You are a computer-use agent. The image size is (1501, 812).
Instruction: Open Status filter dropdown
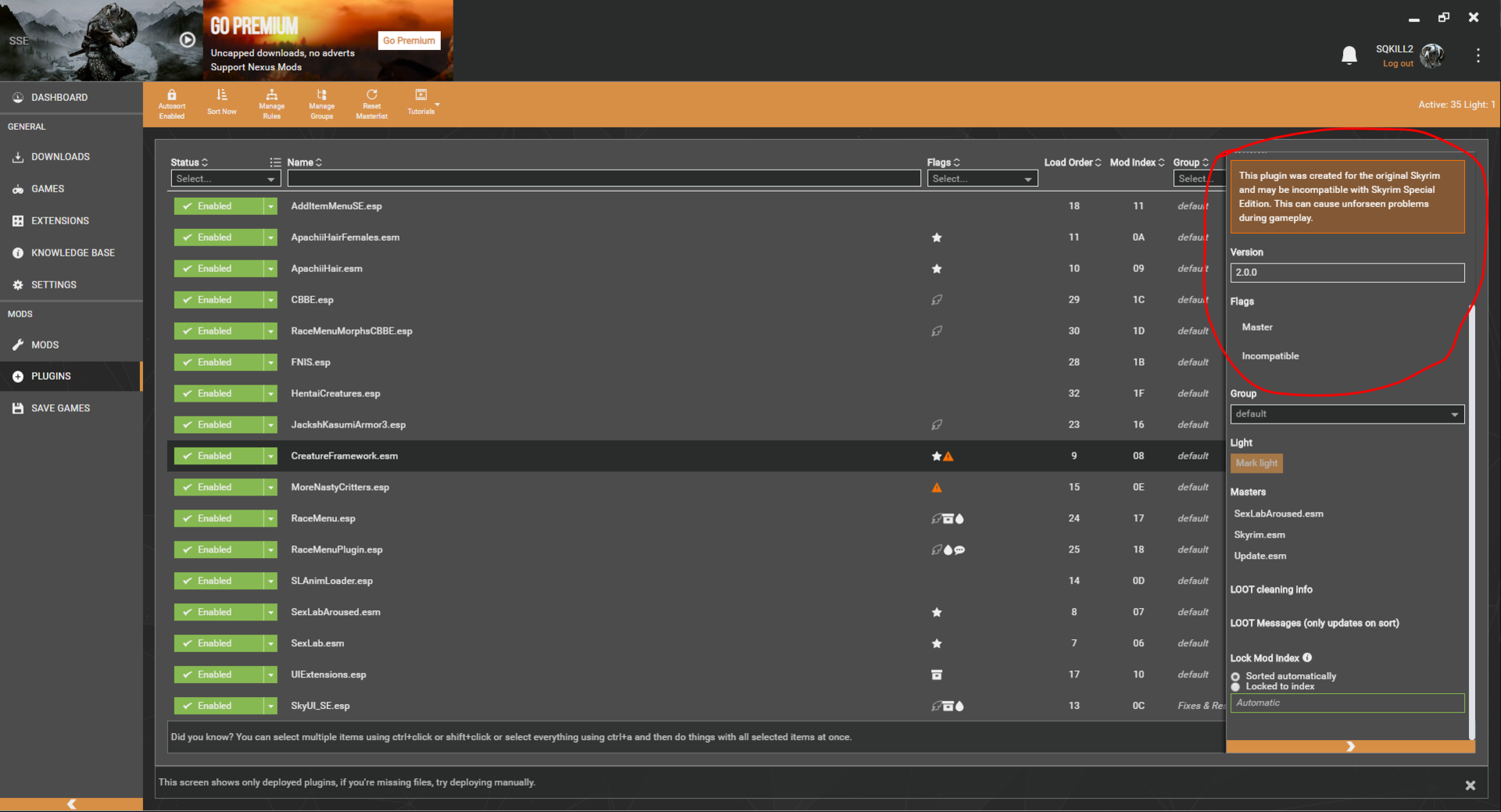point(226,179)
